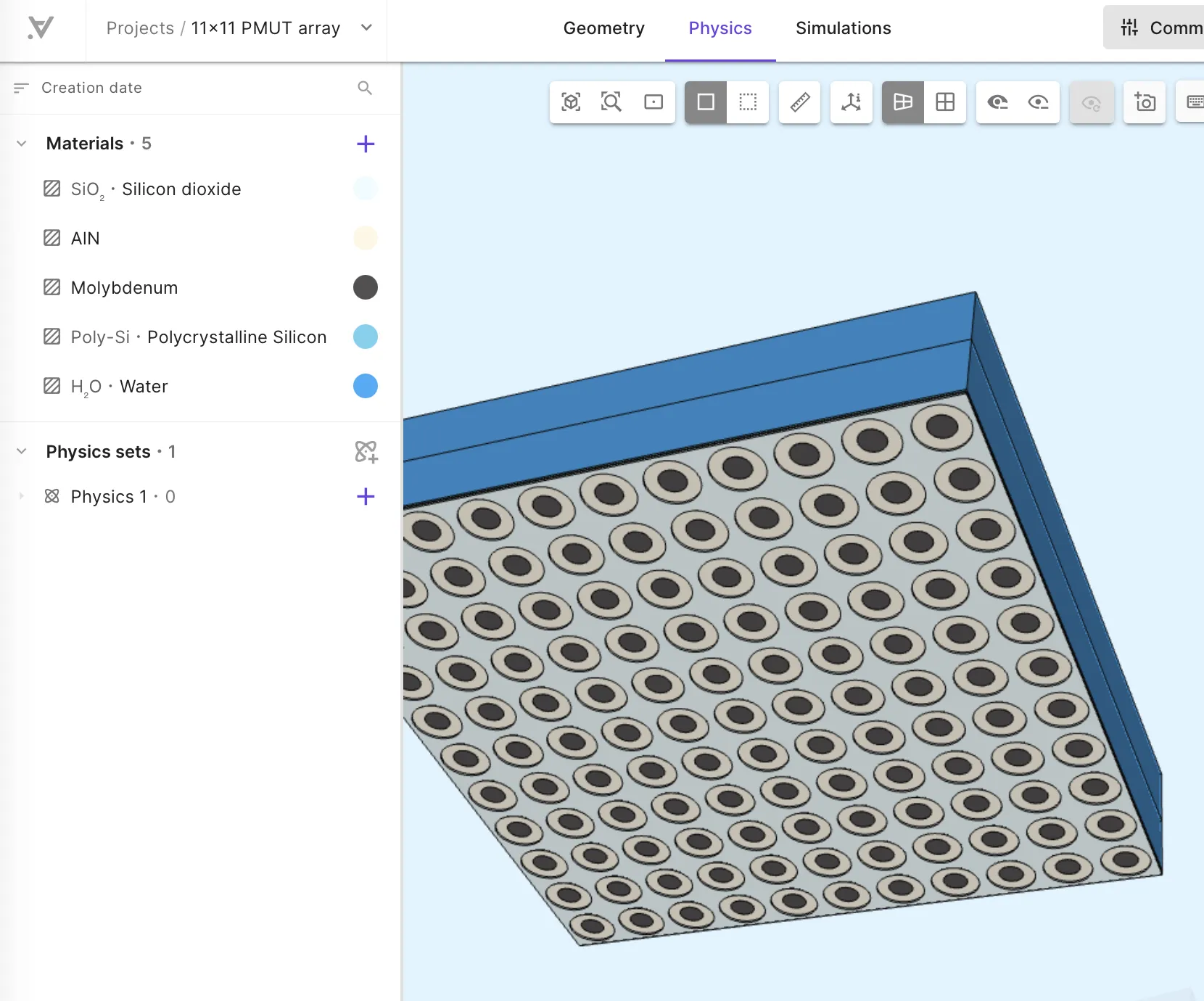The image size is (1204, 1001).
Task: Click the Molybdenum color swatch
Action: pos(366,287)
